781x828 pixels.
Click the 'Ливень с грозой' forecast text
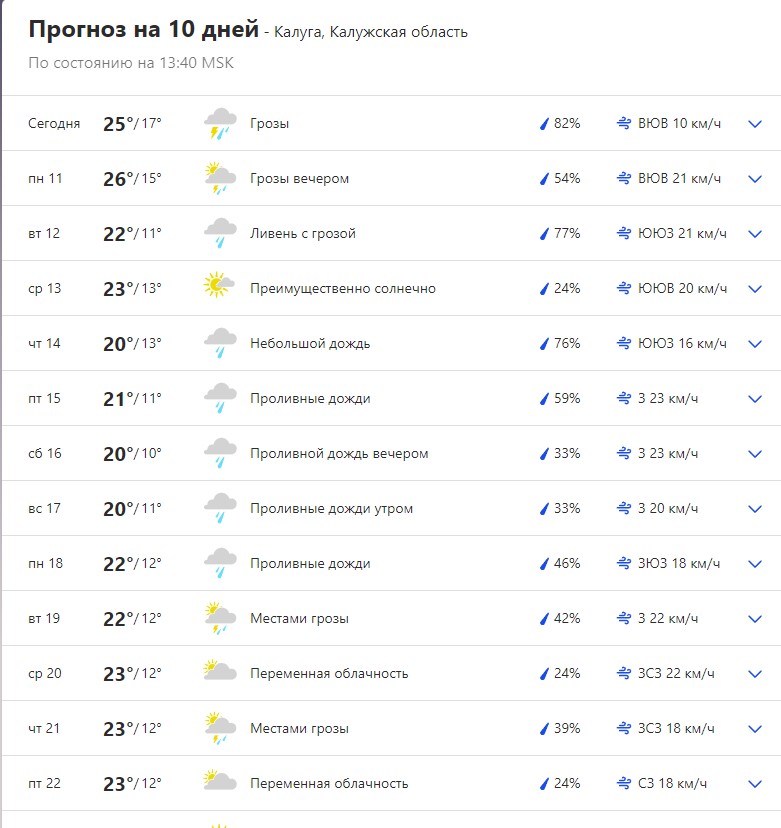(x=302, y=234)
